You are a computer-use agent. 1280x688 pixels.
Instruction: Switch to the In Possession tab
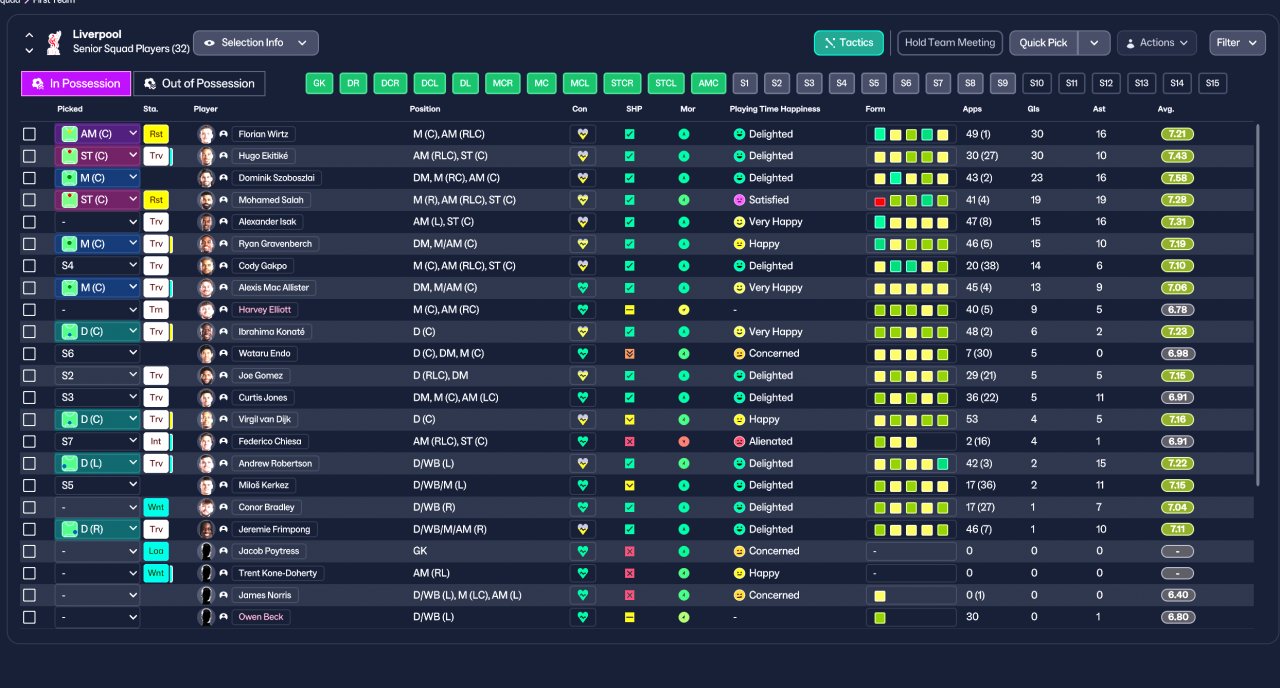click(76, 84)
